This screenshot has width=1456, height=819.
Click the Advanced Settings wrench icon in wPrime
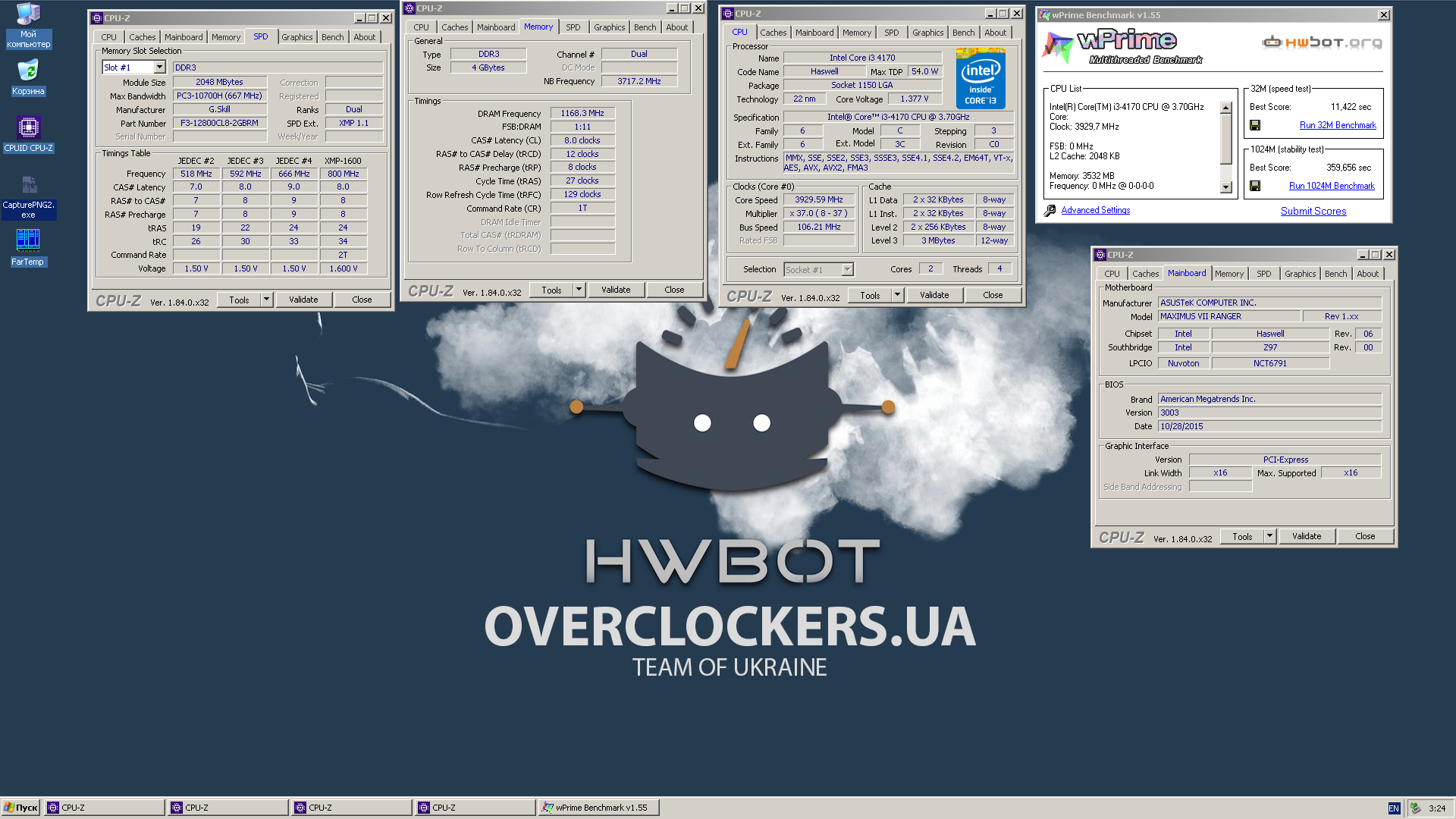tap(1050, 210)
